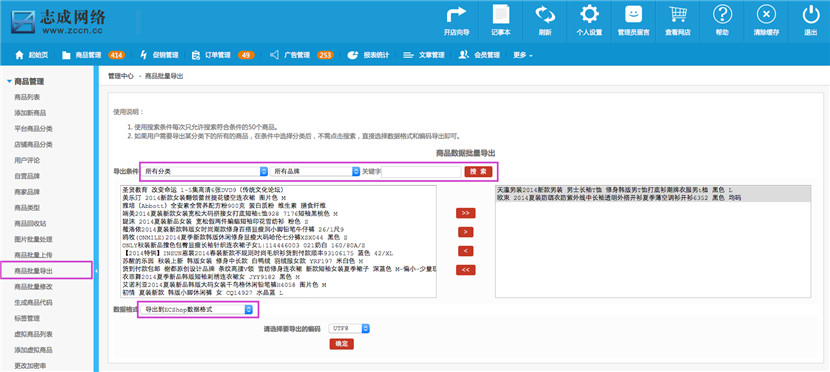
Task: Open 商品批量修改 in sidebar
Action: (33, 287)
